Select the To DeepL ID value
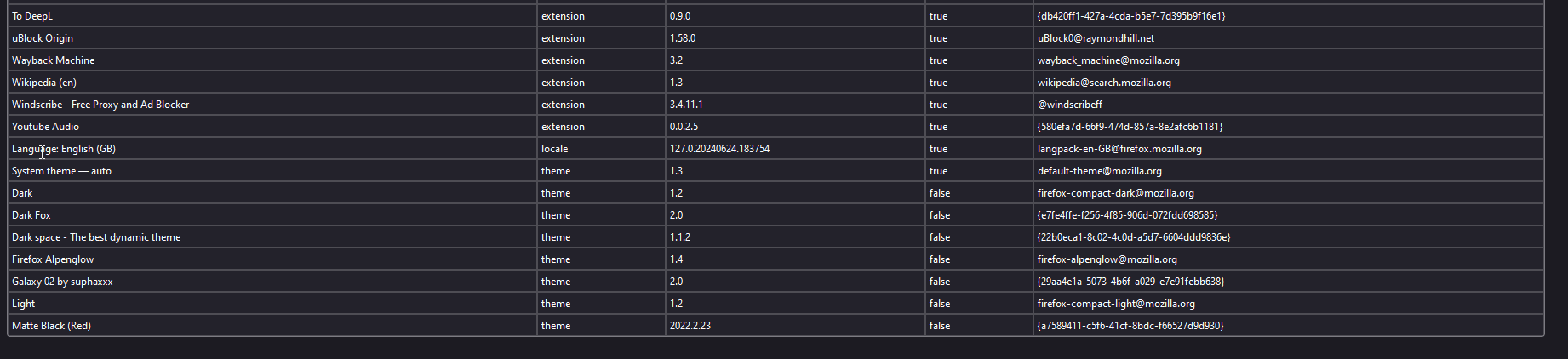 1130,16
